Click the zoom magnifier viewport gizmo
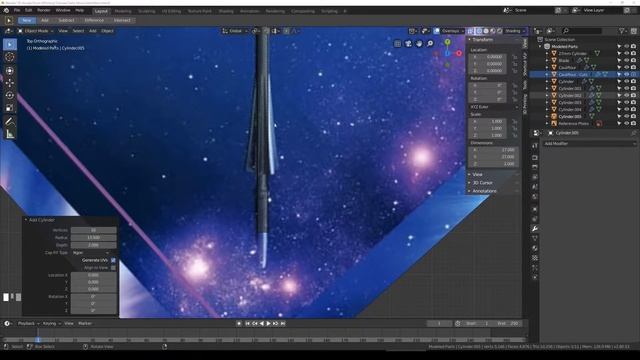Image resolution: width=640 pixels, height=360 pixels. tap(430, 44)
